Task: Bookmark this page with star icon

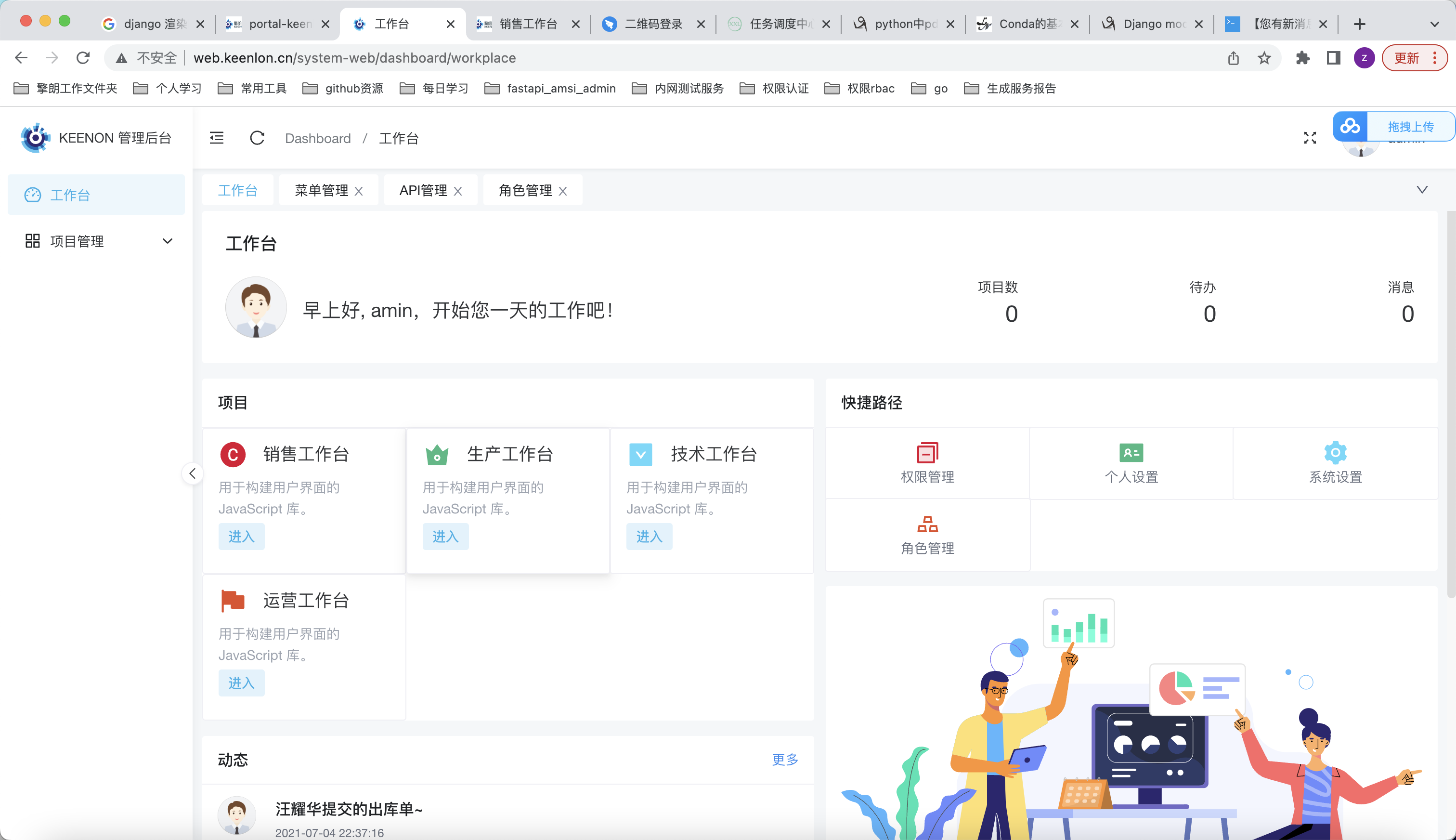Action: pyautogui.click(x=1264, y=58)
